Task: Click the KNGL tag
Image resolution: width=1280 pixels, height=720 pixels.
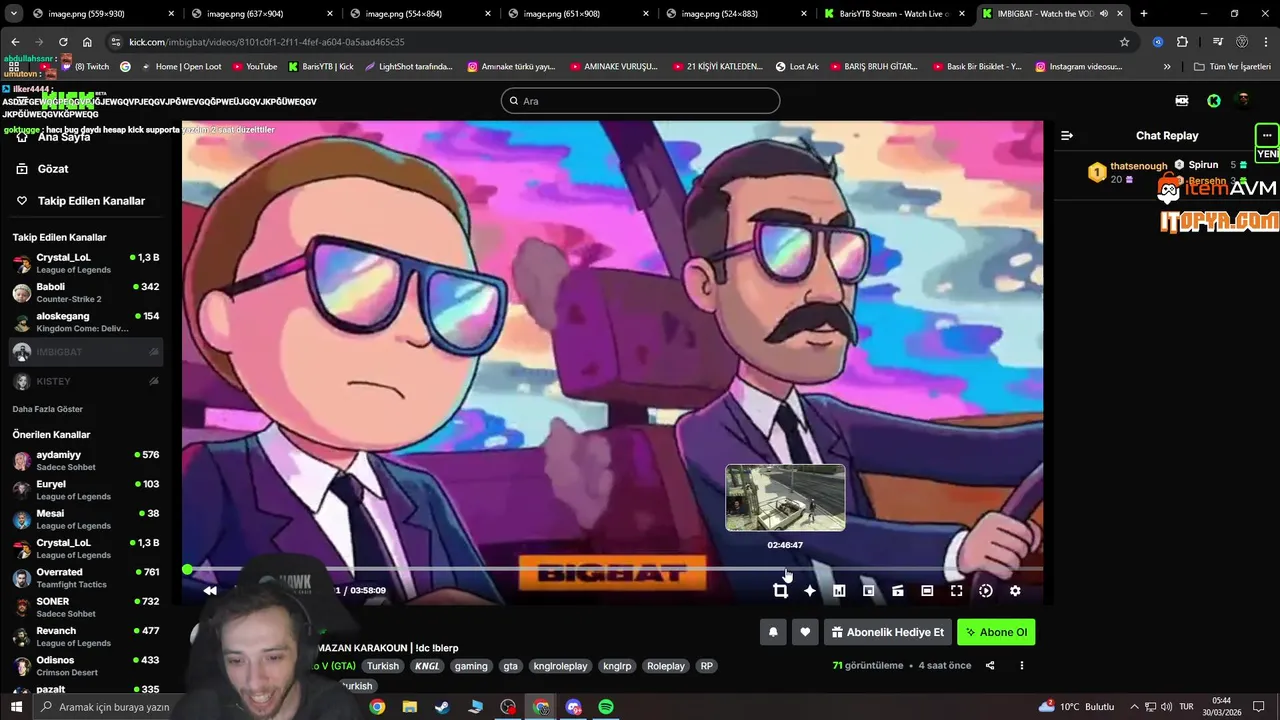Action: click(x=427, y=666)
